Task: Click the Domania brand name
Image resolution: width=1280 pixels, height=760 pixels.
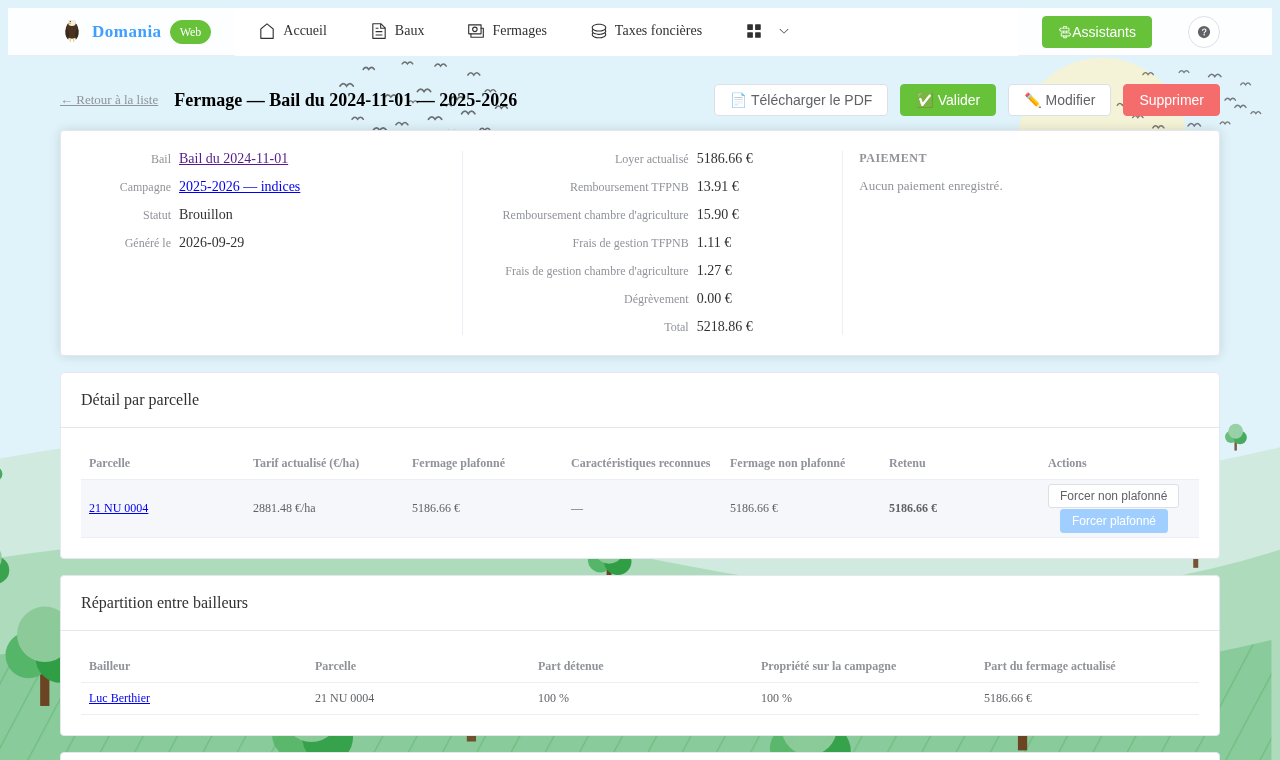Action: coord(126,31)
